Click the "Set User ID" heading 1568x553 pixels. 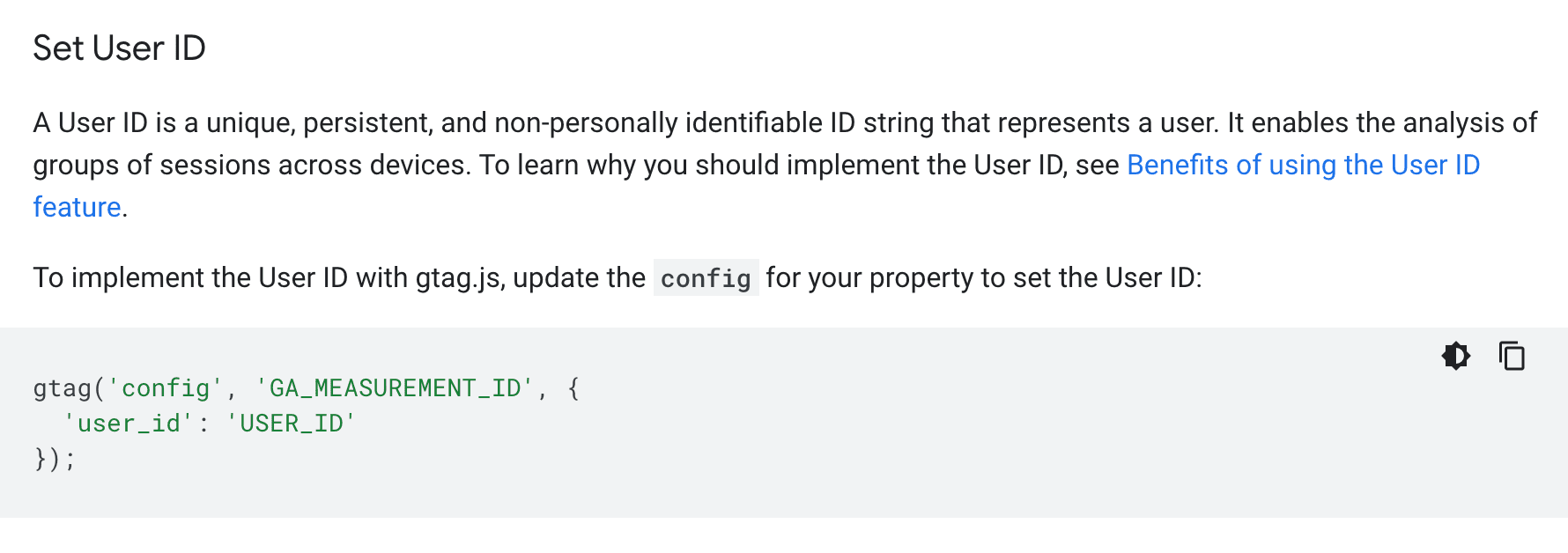[x=119, y=48]
